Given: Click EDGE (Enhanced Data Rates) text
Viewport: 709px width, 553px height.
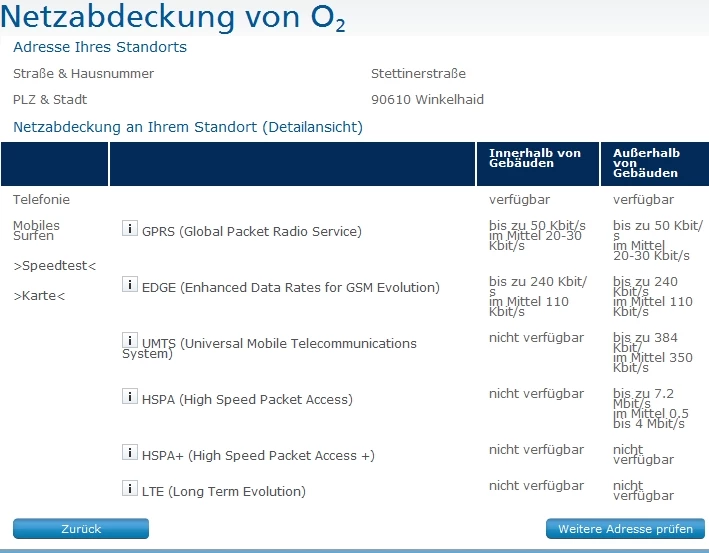Looking at the screenshot, I should pyautogui.click(x=291, y=288).
